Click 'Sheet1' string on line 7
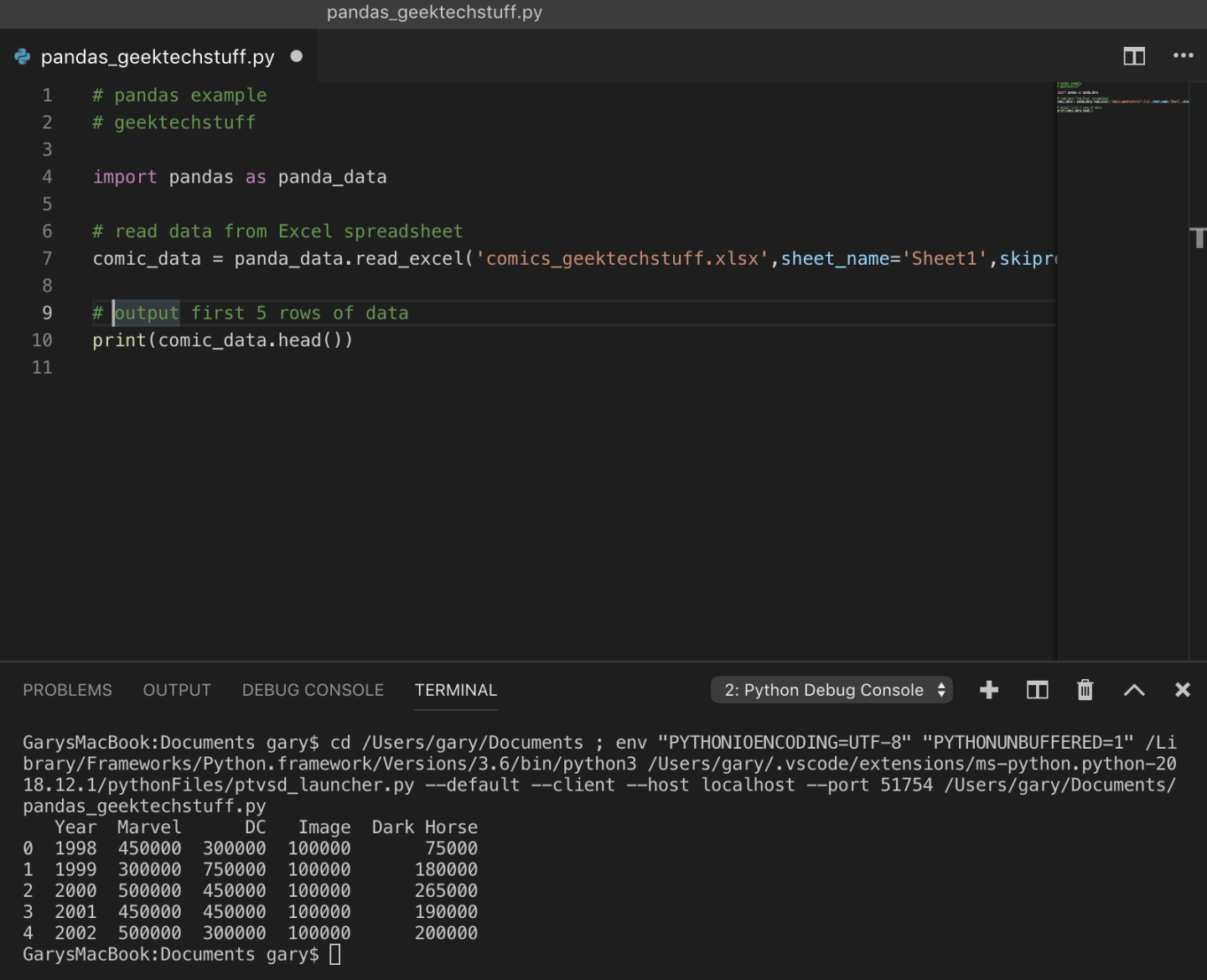The width and height of the screenshot is (1207, 980). (945, 258)
